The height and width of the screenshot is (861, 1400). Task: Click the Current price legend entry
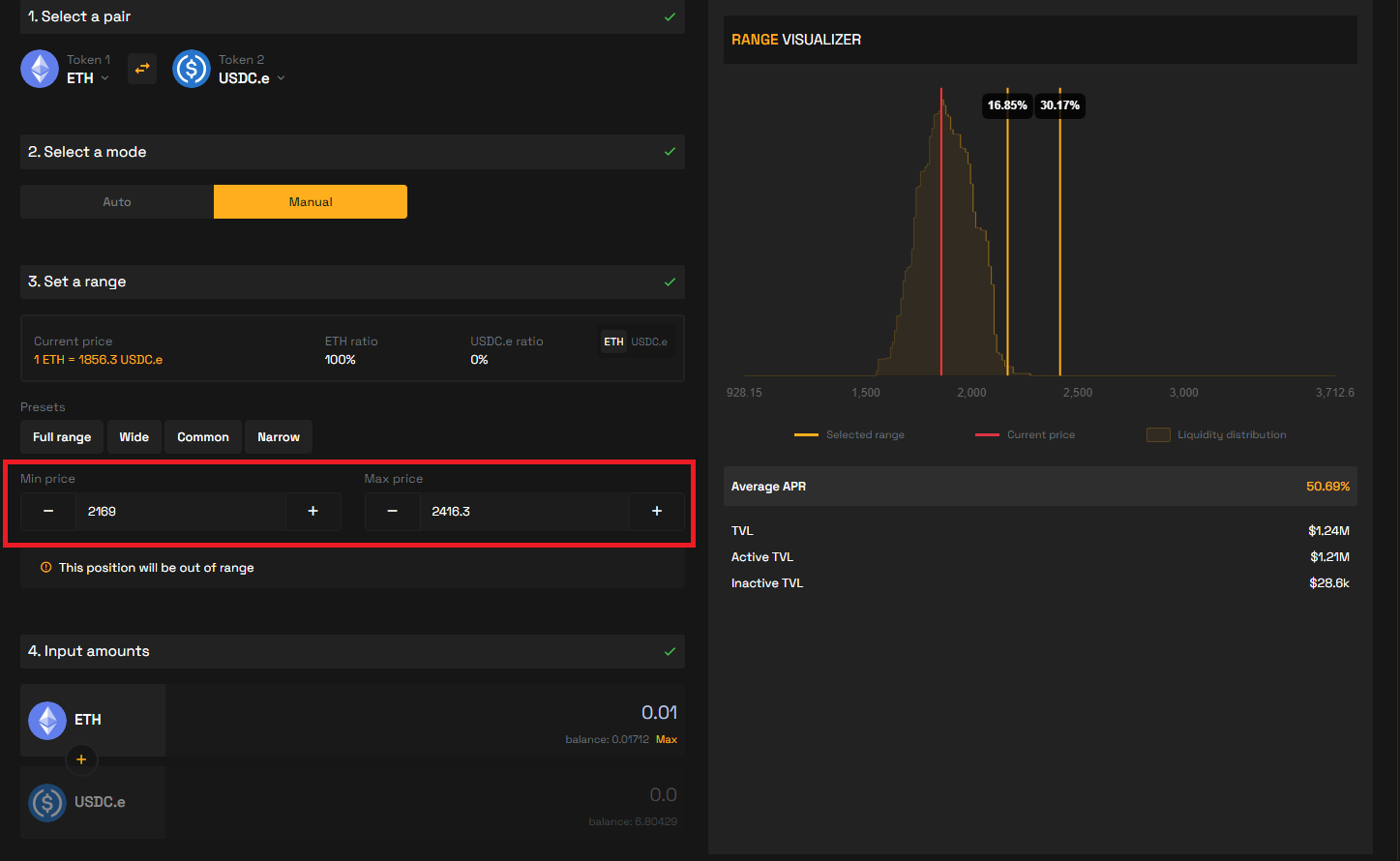pyautogui.click(x=1026, y=435)
